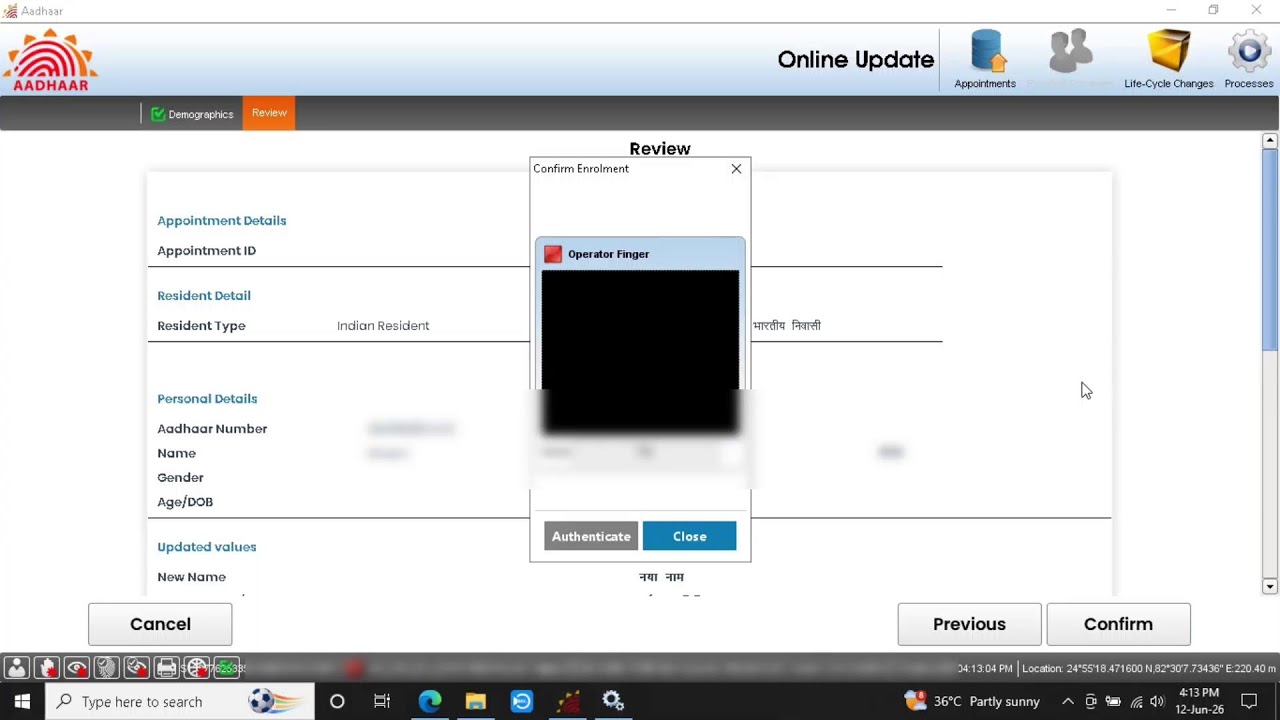Click the hand scanner status icon
This screenshot has width=1280, height=720.
[47, 668]
